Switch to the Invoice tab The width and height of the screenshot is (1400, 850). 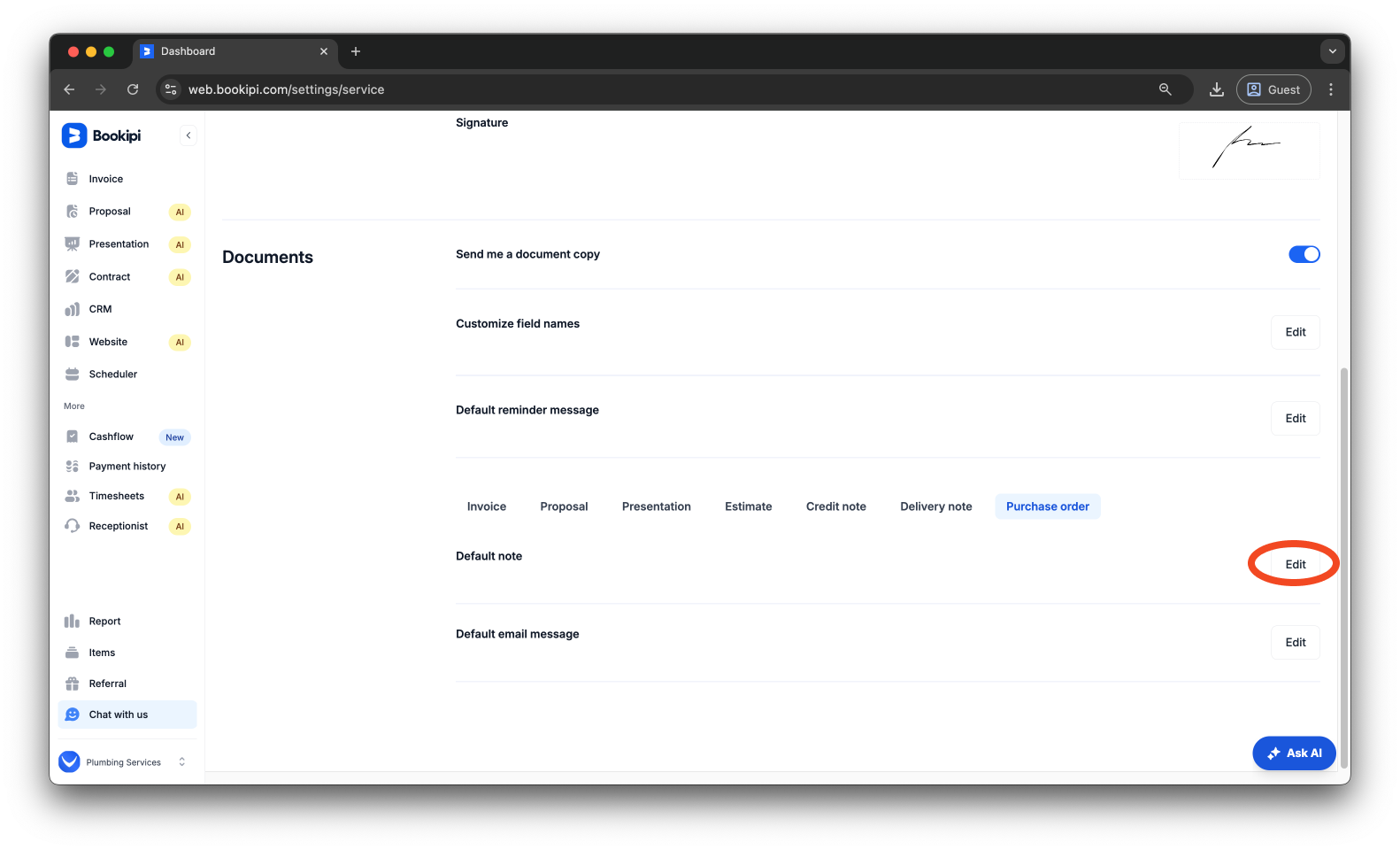tap(487, 506)
